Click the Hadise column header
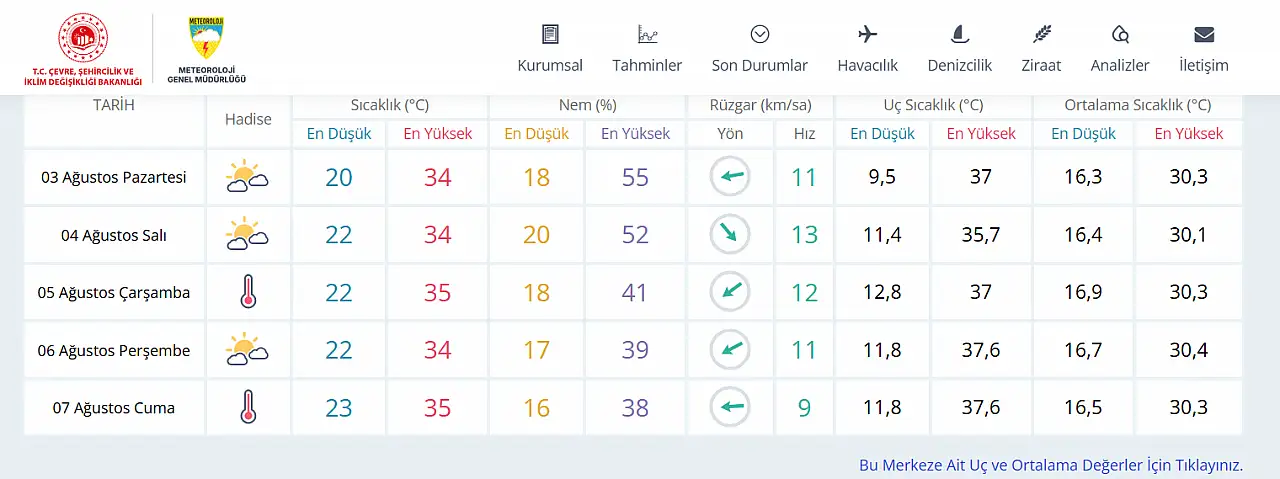The height and width of the screenshot is (479, 1280). click(248, 119)
